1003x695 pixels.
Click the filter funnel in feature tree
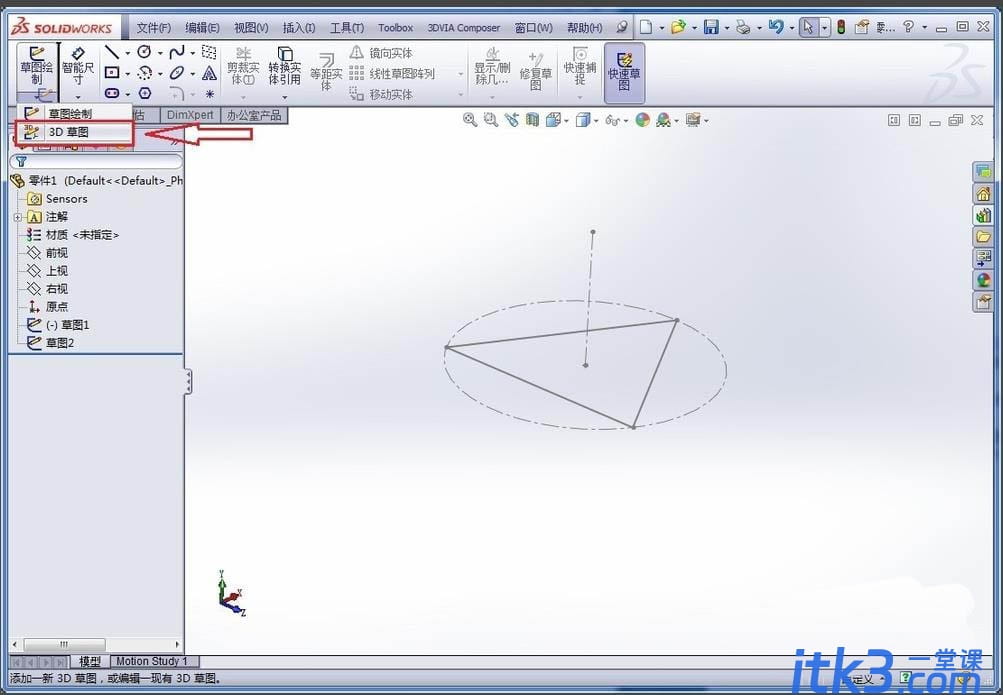[21, 162]
